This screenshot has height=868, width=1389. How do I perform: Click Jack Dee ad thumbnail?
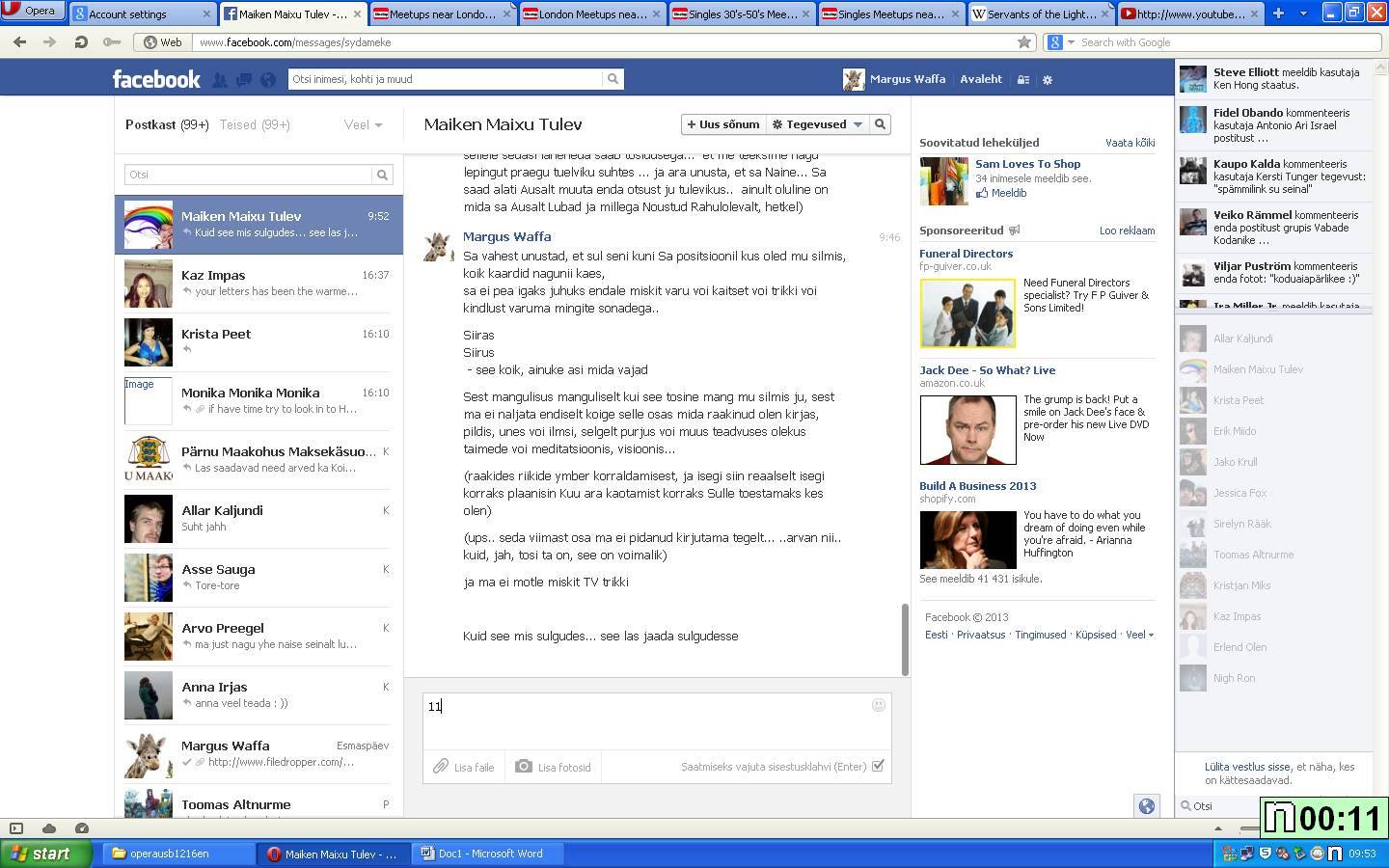pos(967,429)
